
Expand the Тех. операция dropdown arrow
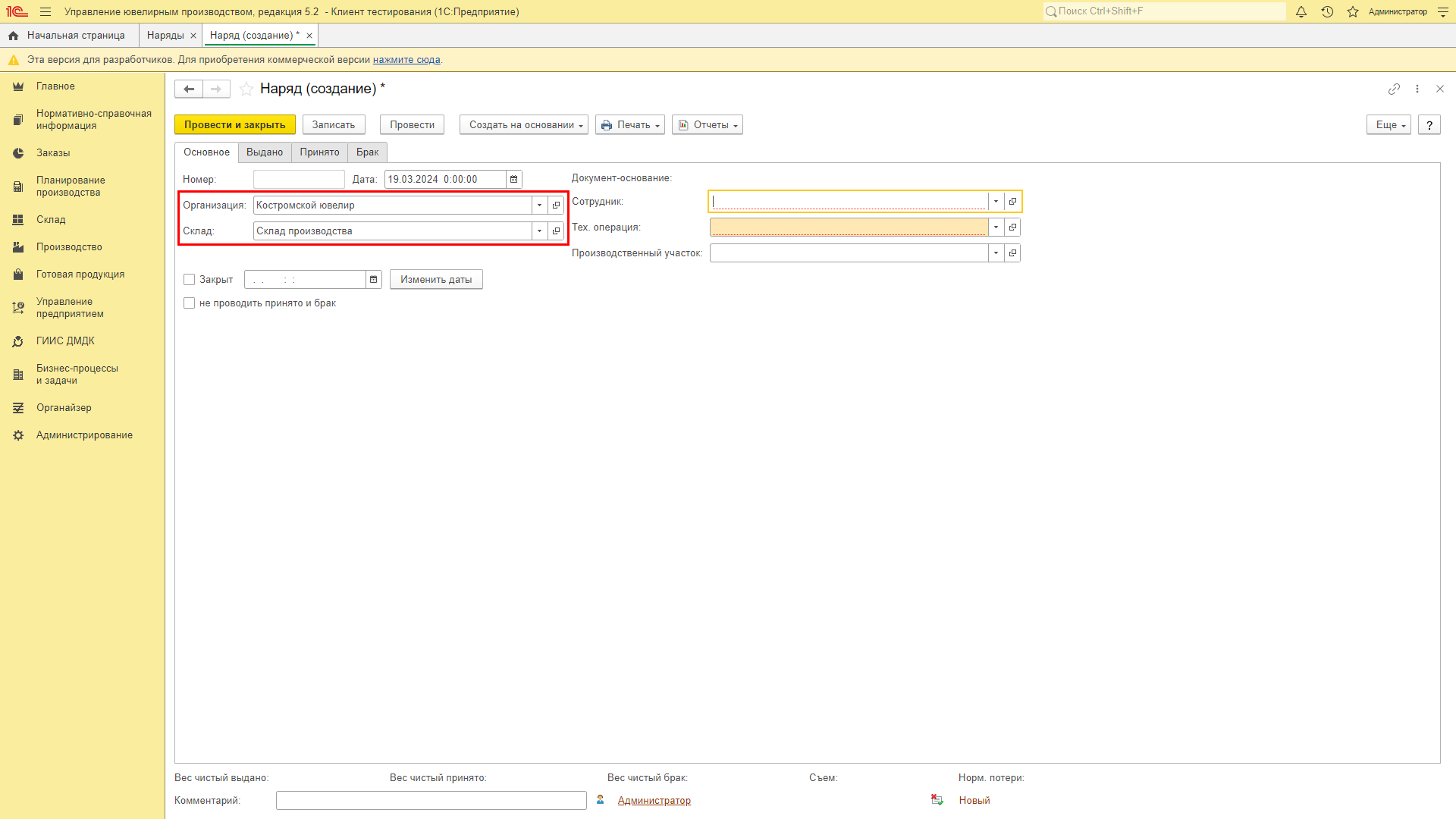click(996, 227)
